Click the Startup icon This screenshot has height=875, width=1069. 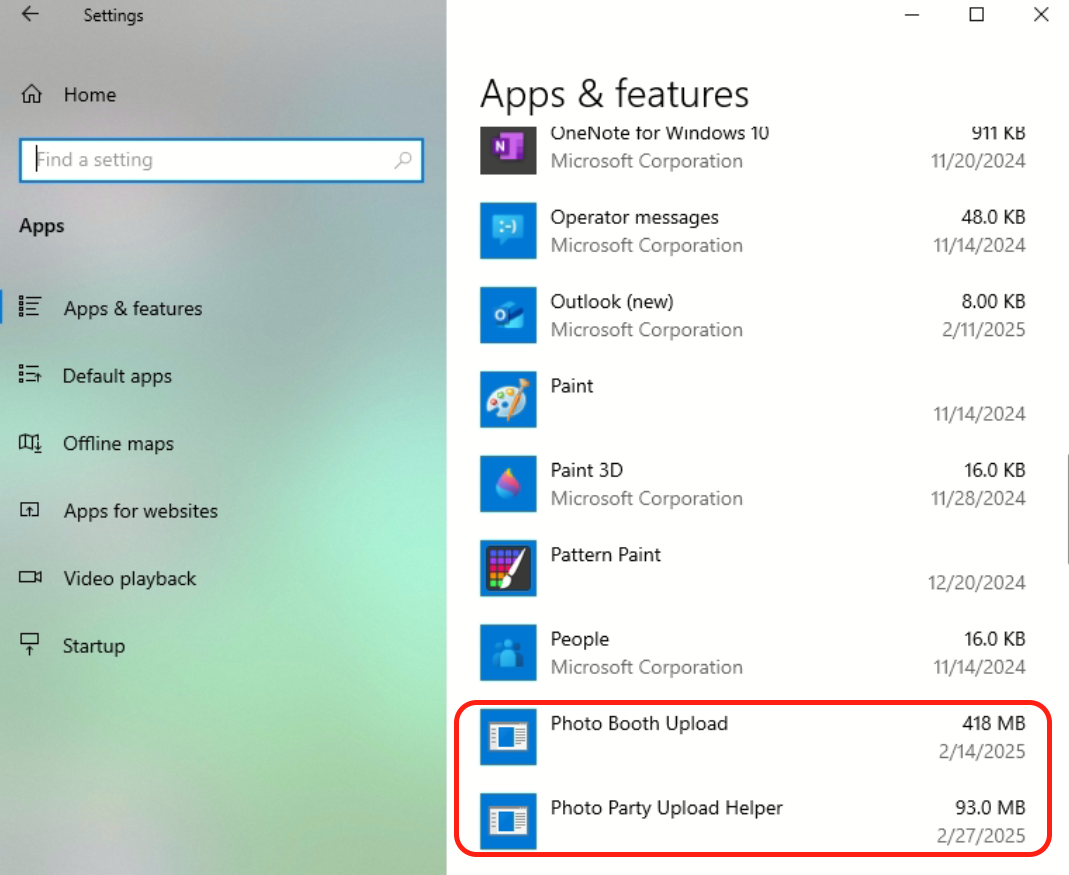29,644
